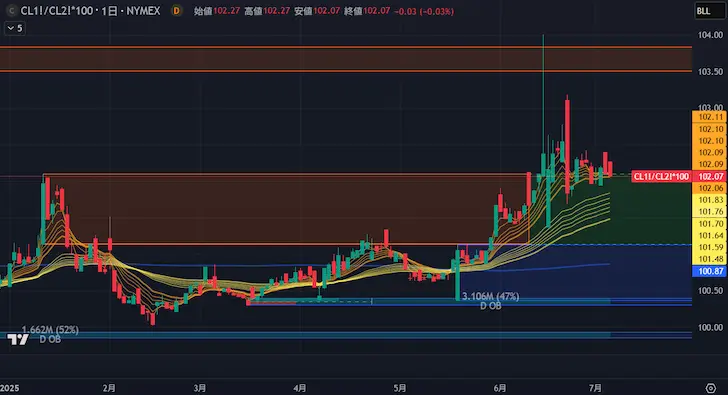The height and width of the screenshot is (395, 728).
Task: Click the 4月 label on time axis
Action: [x=300, y=388]
